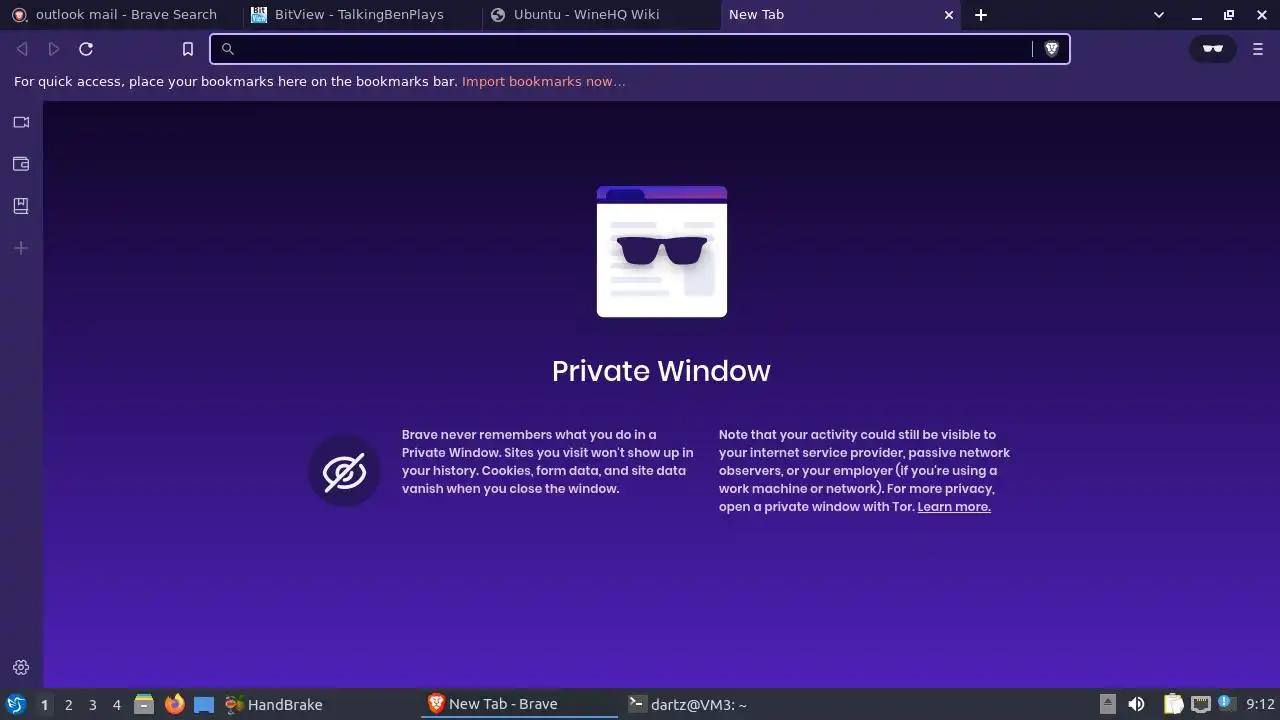Open the BitView - TalkingBenPlays tab
The width and height of the screenshot is (1280, 720).
[x=360, y=15]
